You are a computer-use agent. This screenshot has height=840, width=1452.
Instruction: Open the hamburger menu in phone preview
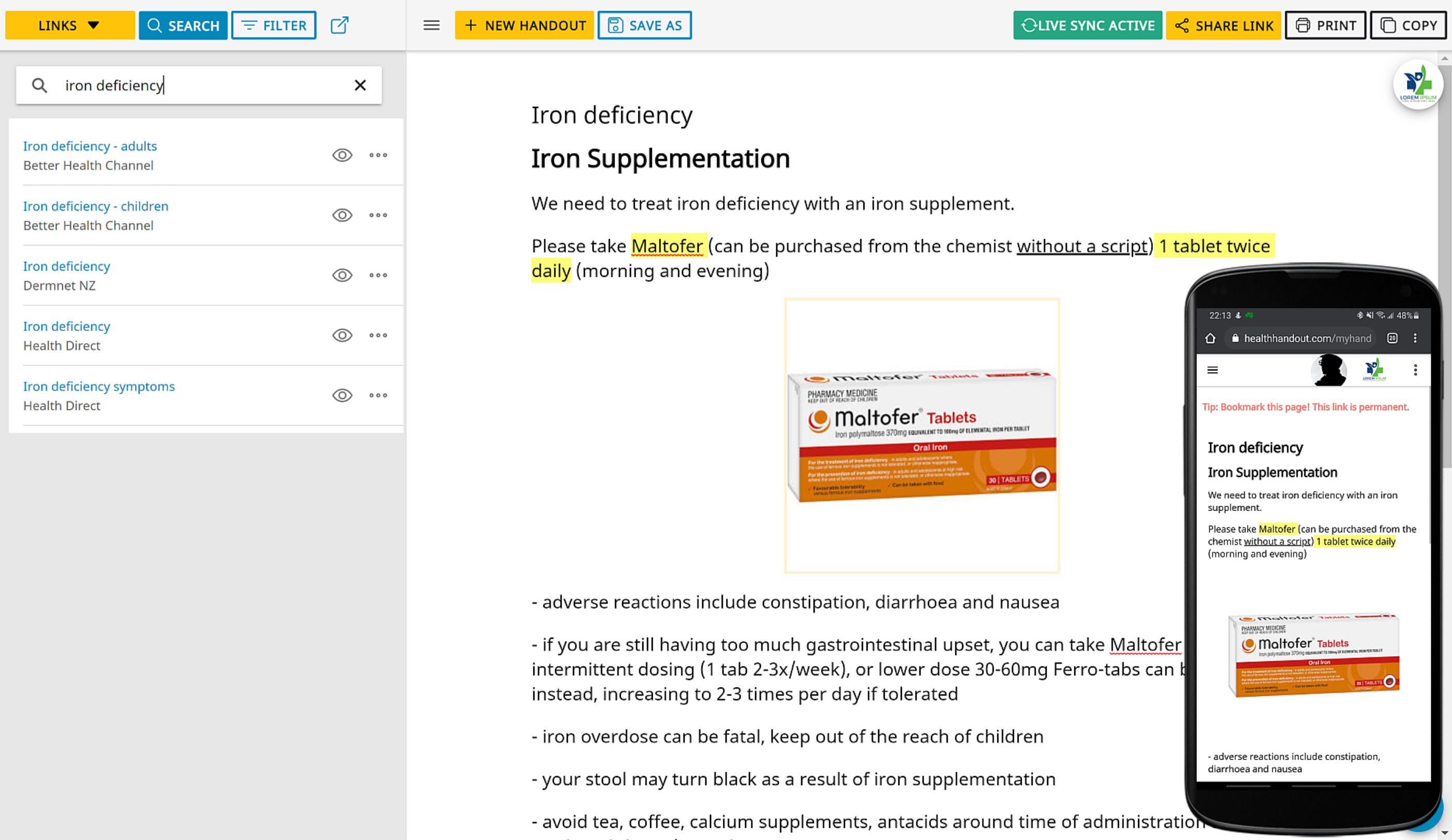point(1212,370)
